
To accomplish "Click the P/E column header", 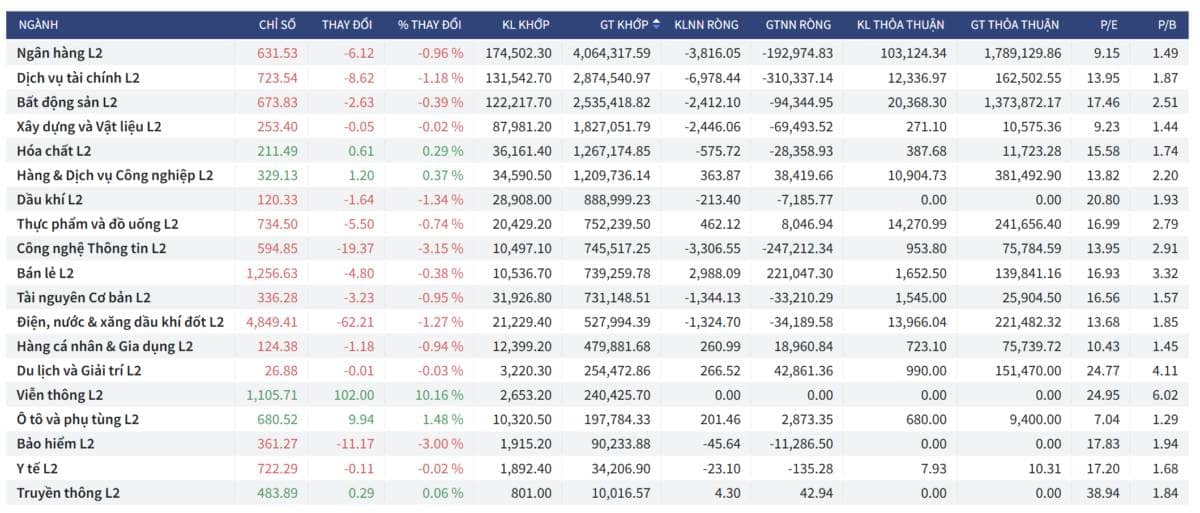I will [x=1106, y=24].
